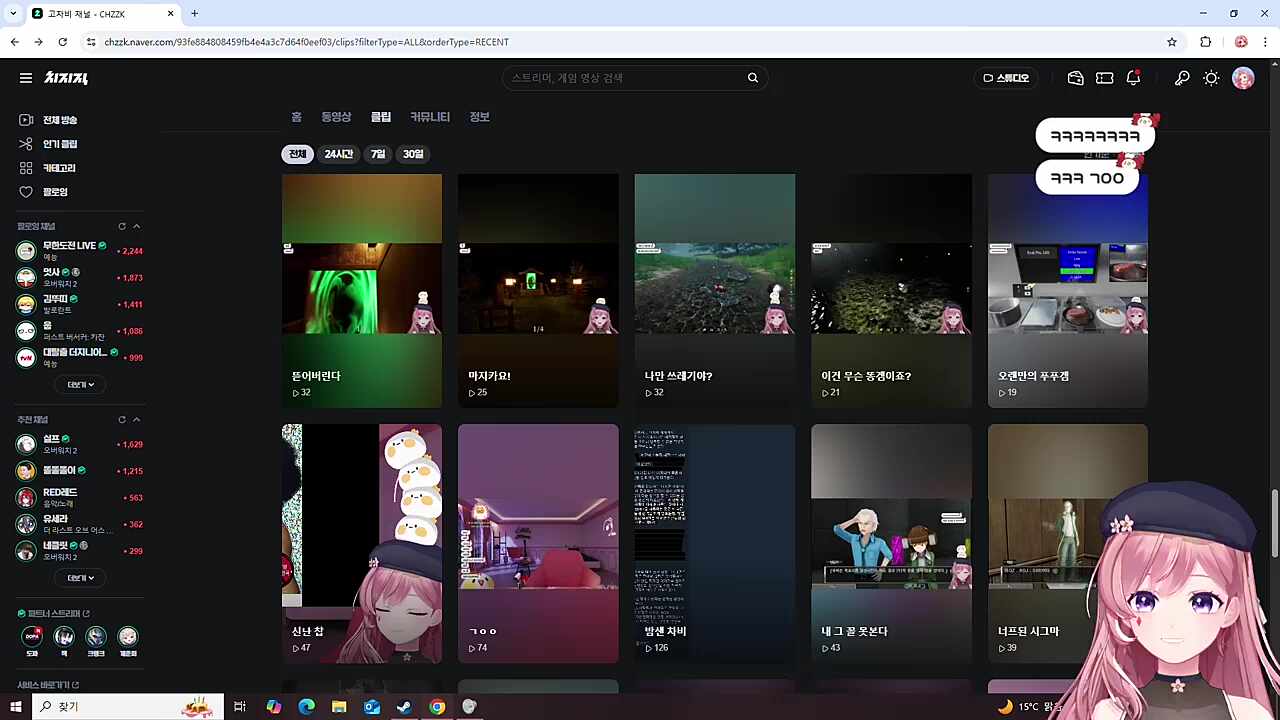Toggle the light/dark theme sun icon
The image size is (1280, 720).
point(1211,78)
